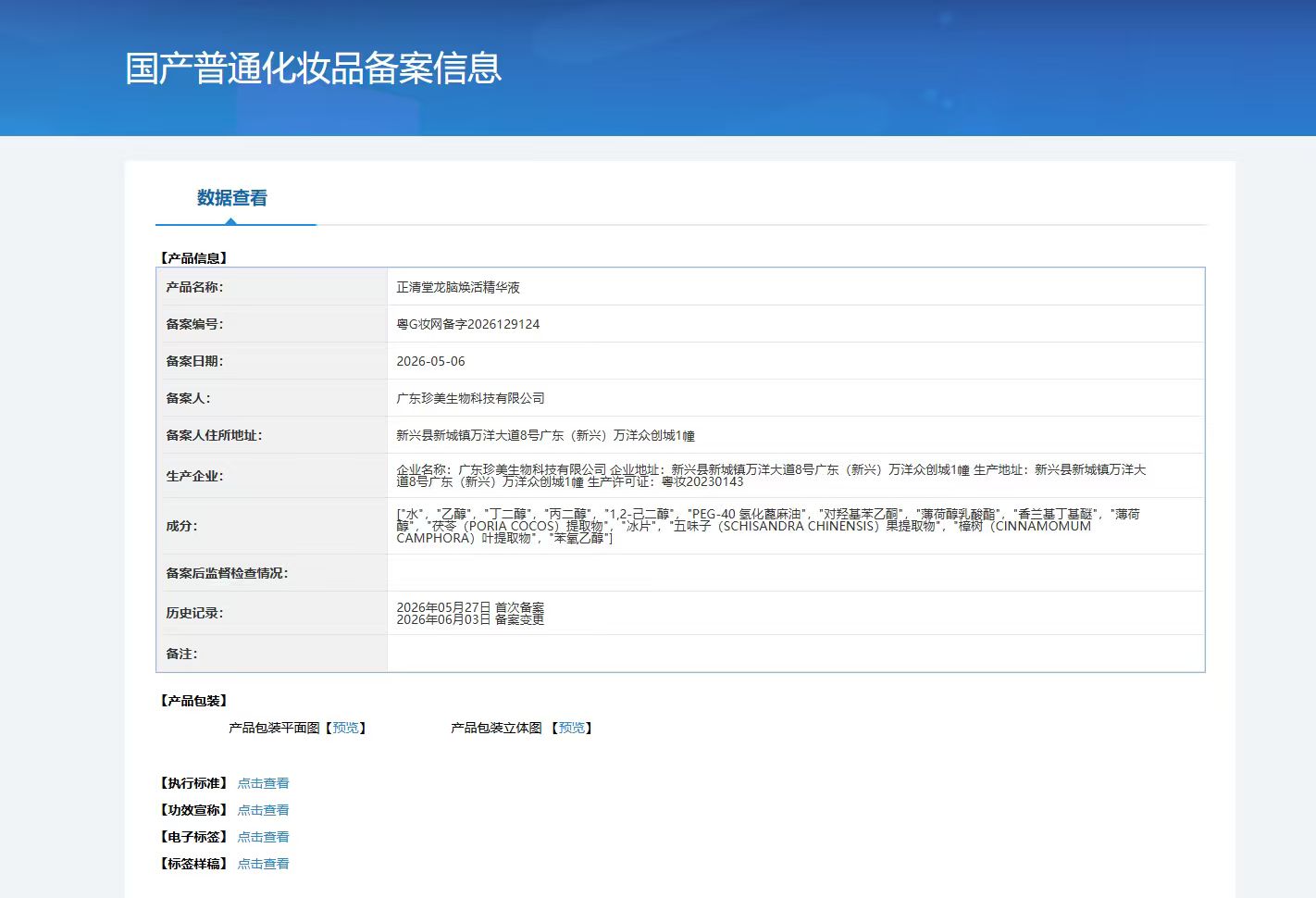Click the filing date 2026-05-06

click(x=431, y=361)
